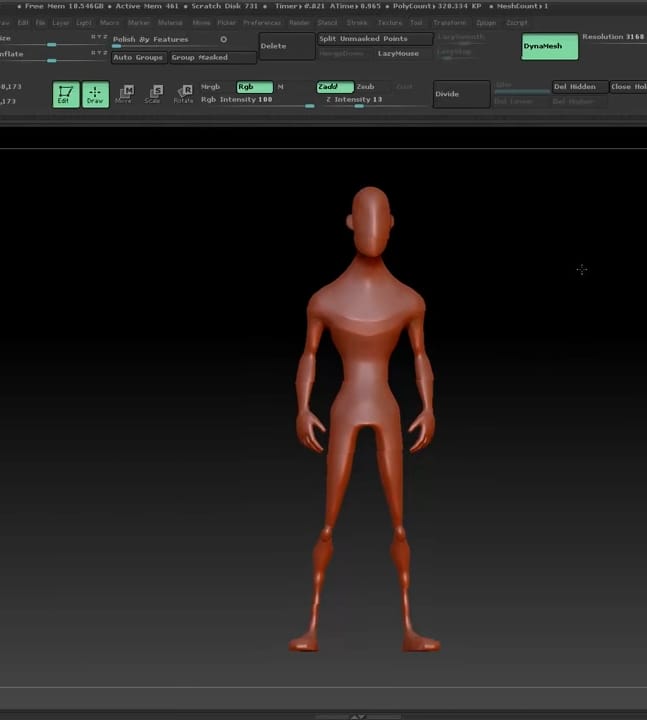Adjust the Resolution 3168 slider
Viewport: 647px width, 720px height.
point(613,37)
